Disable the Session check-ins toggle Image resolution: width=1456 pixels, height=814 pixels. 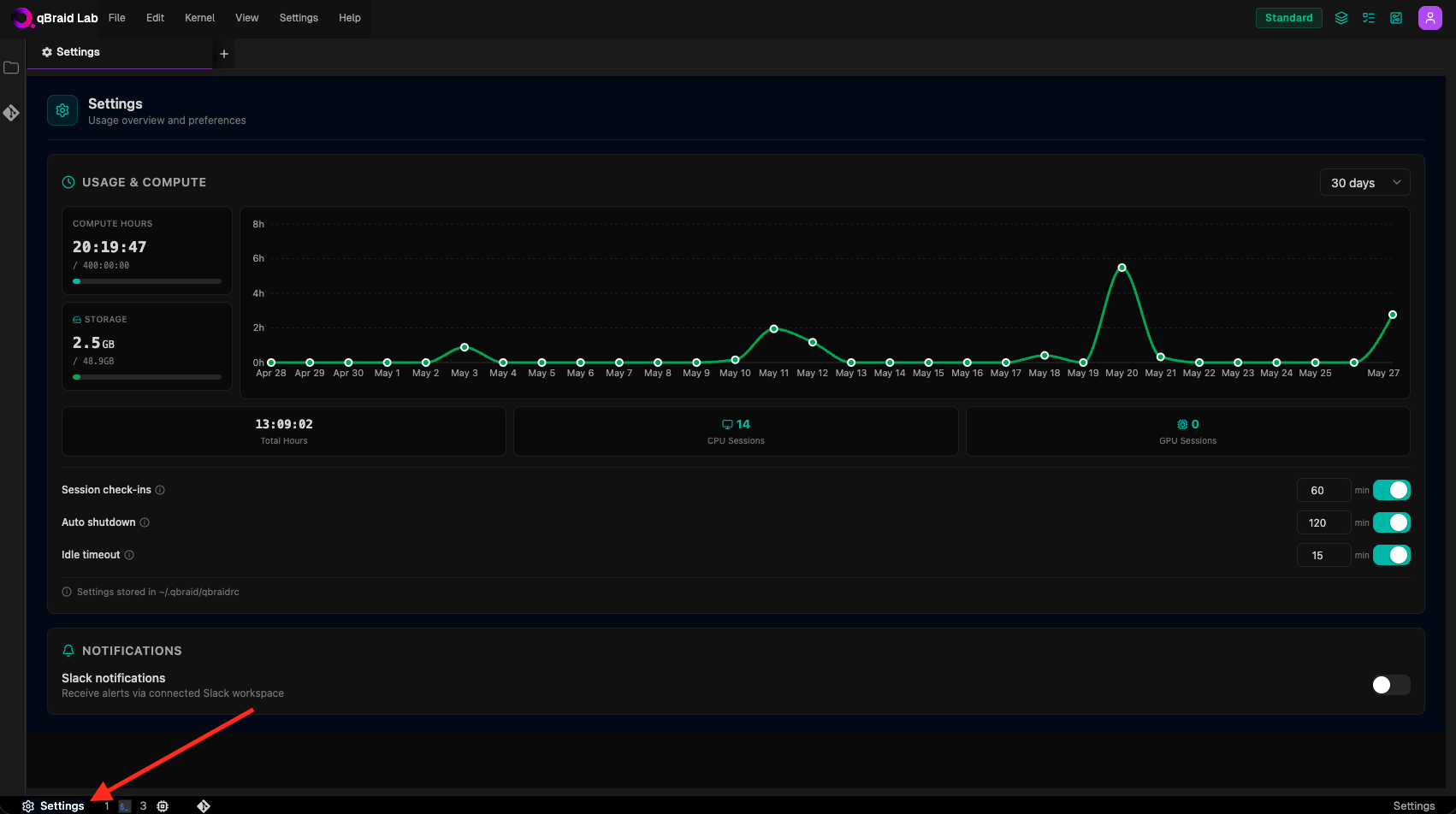(x=1392, y=490)
